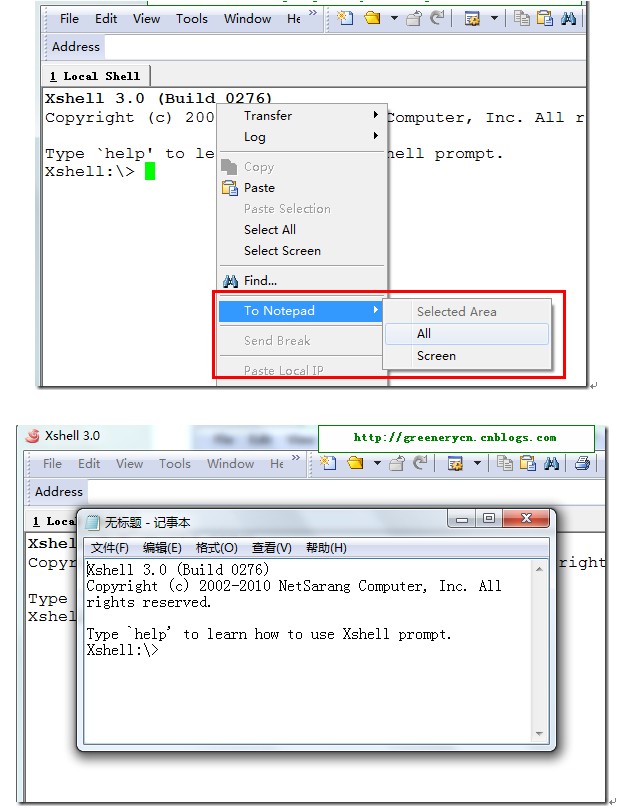Click Reconnect arrow icon in lower toolbar
Screen dimensions: 621x808
coord(421,463)
